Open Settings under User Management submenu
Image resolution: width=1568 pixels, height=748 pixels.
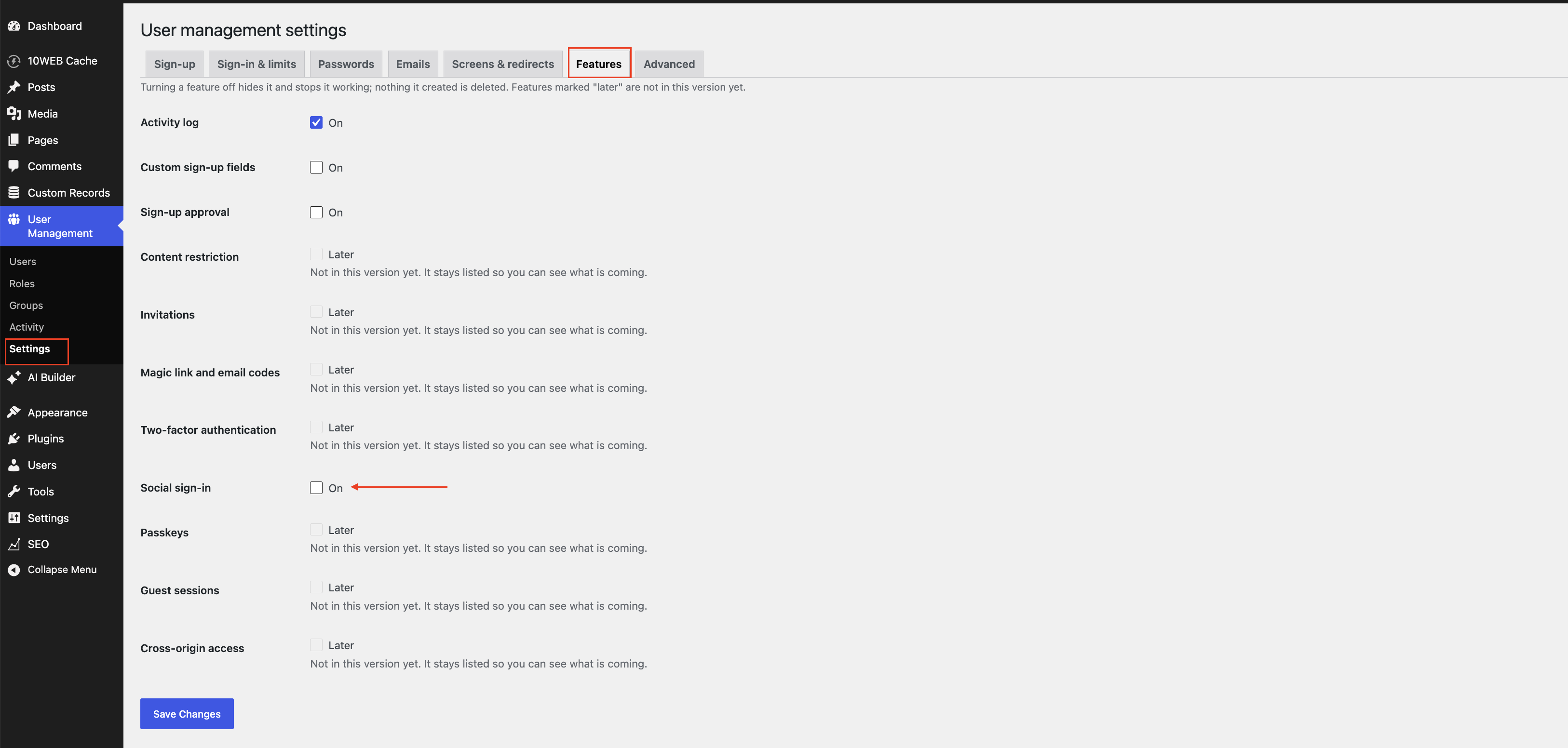[29, 349]
